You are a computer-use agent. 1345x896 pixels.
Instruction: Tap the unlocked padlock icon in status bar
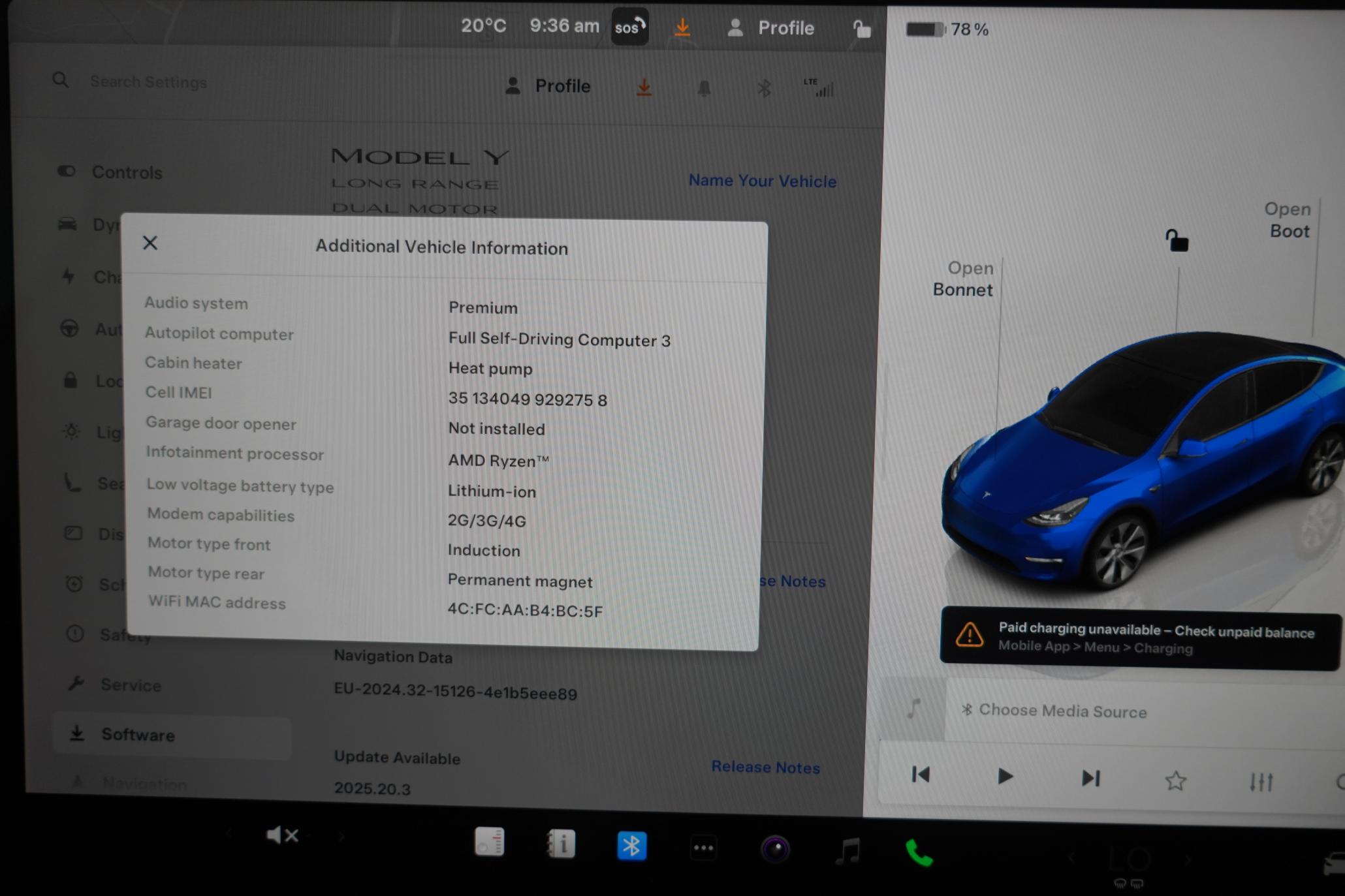(862, 29)
